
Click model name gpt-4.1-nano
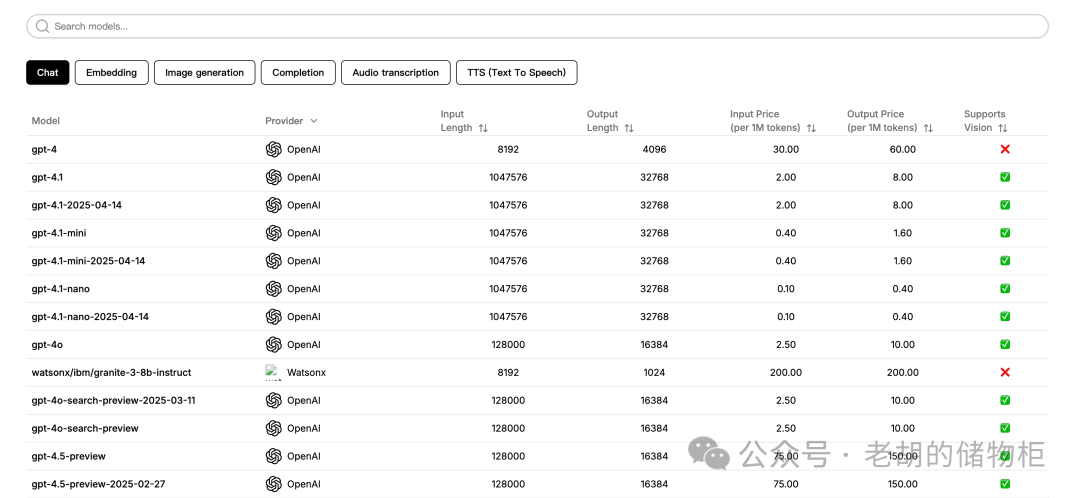(61, 289)
